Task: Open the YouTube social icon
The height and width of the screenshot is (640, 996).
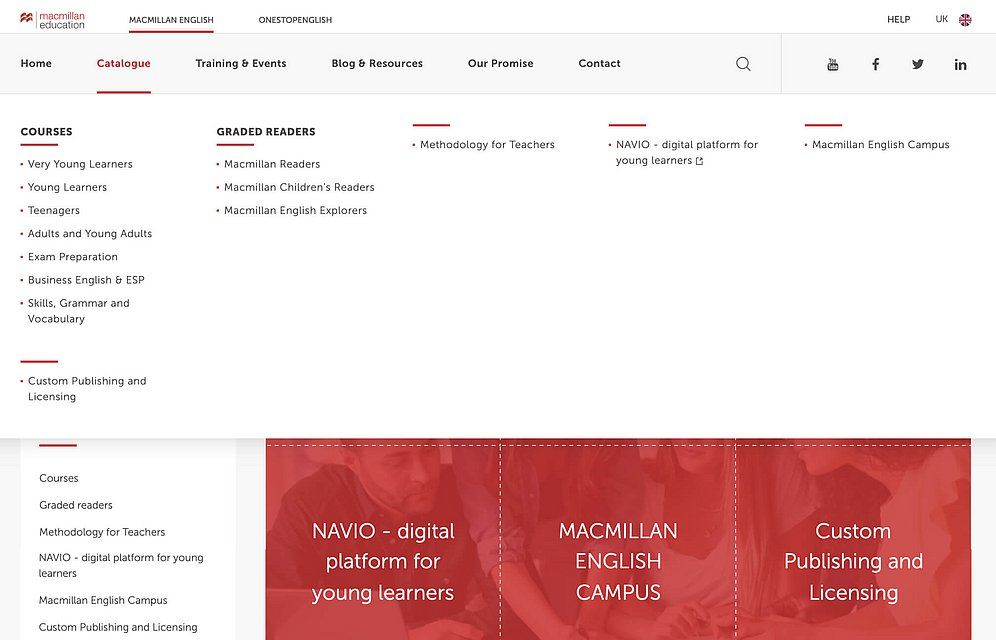Action: click(x=833, y=64)
